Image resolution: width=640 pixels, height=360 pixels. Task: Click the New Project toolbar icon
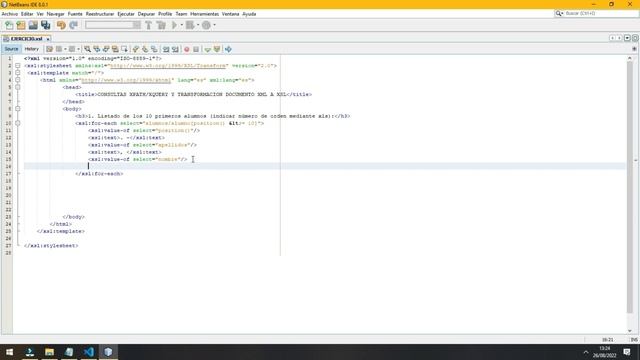pos(21,25)
